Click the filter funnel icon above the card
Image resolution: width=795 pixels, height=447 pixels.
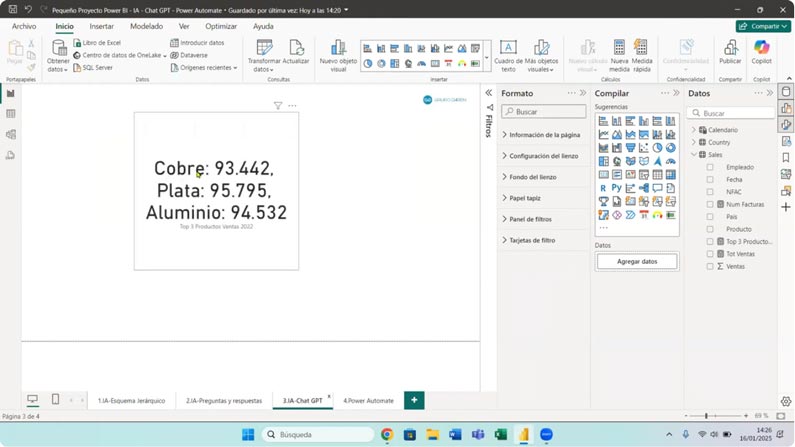pos(278,105)
